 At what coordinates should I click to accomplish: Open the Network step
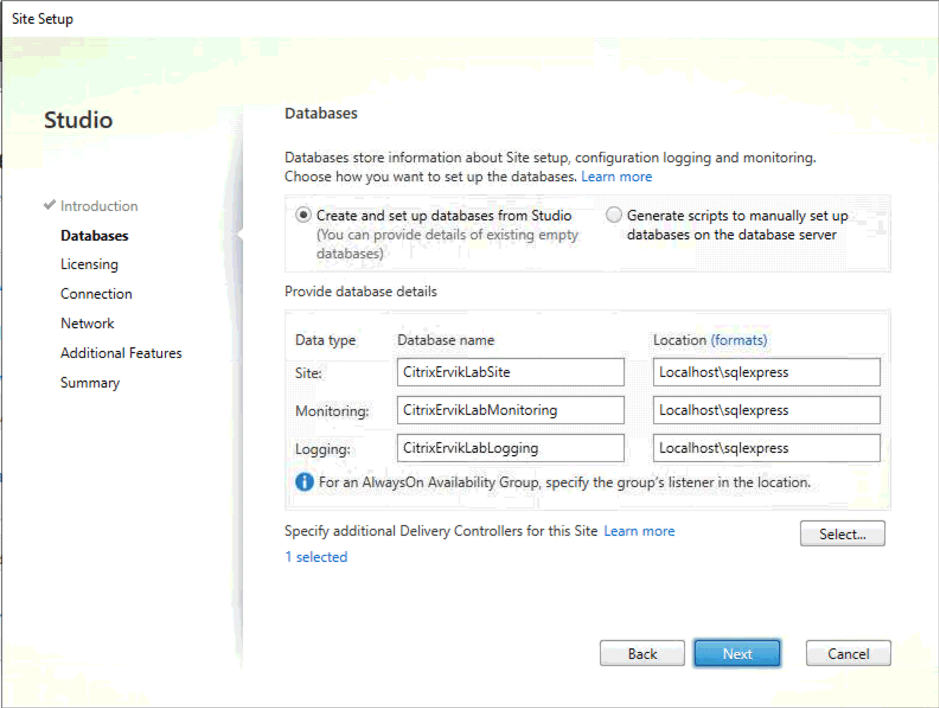pos(87,323)
